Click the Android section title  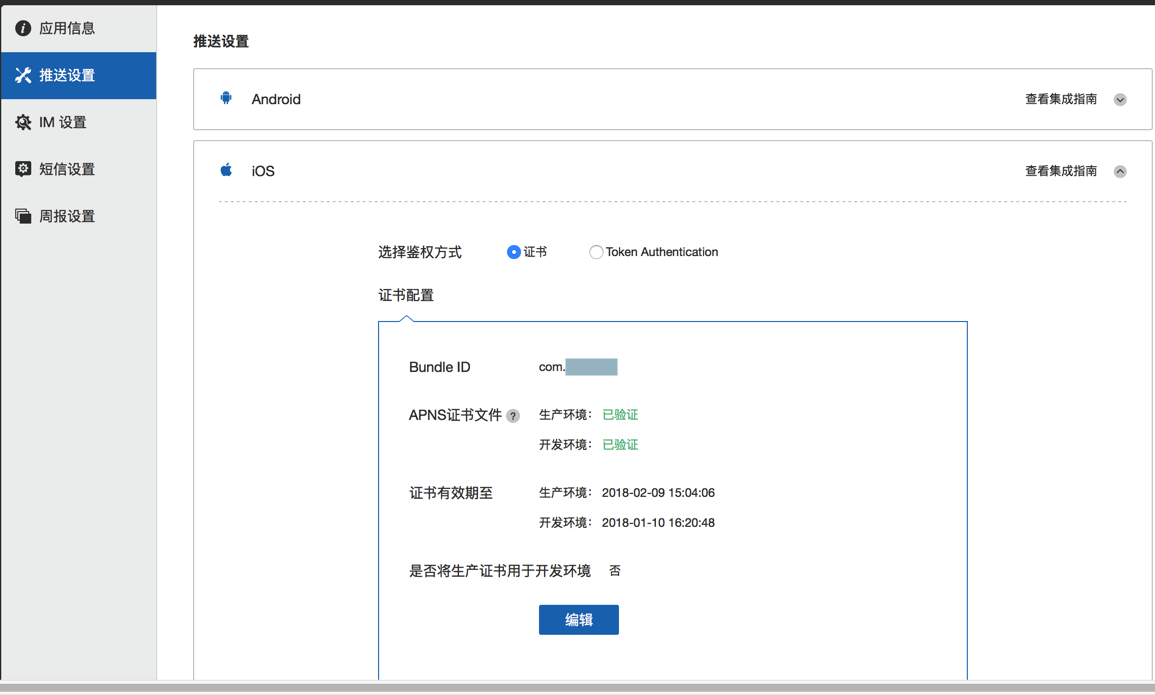(276, 99)
